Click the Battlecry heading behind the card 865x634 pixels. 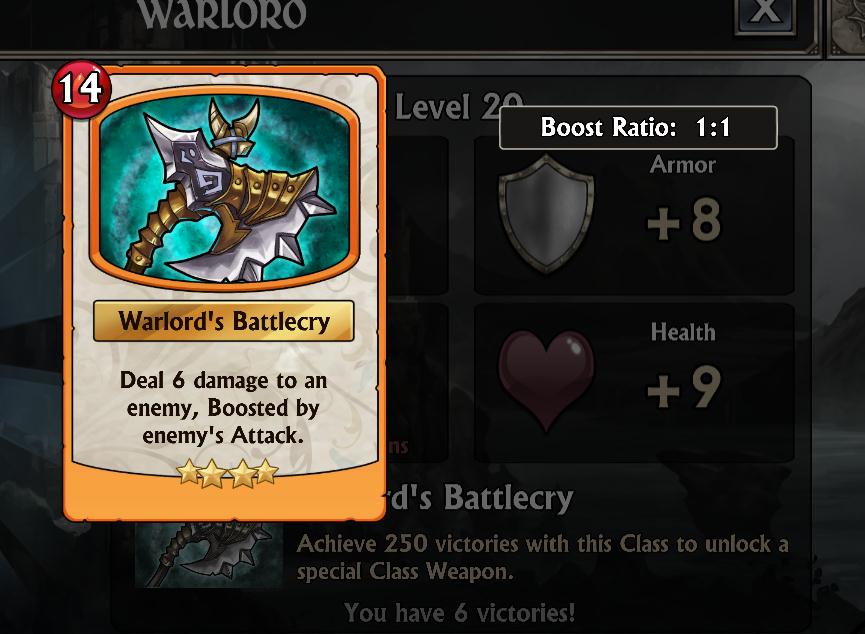[x=478, y=498]
